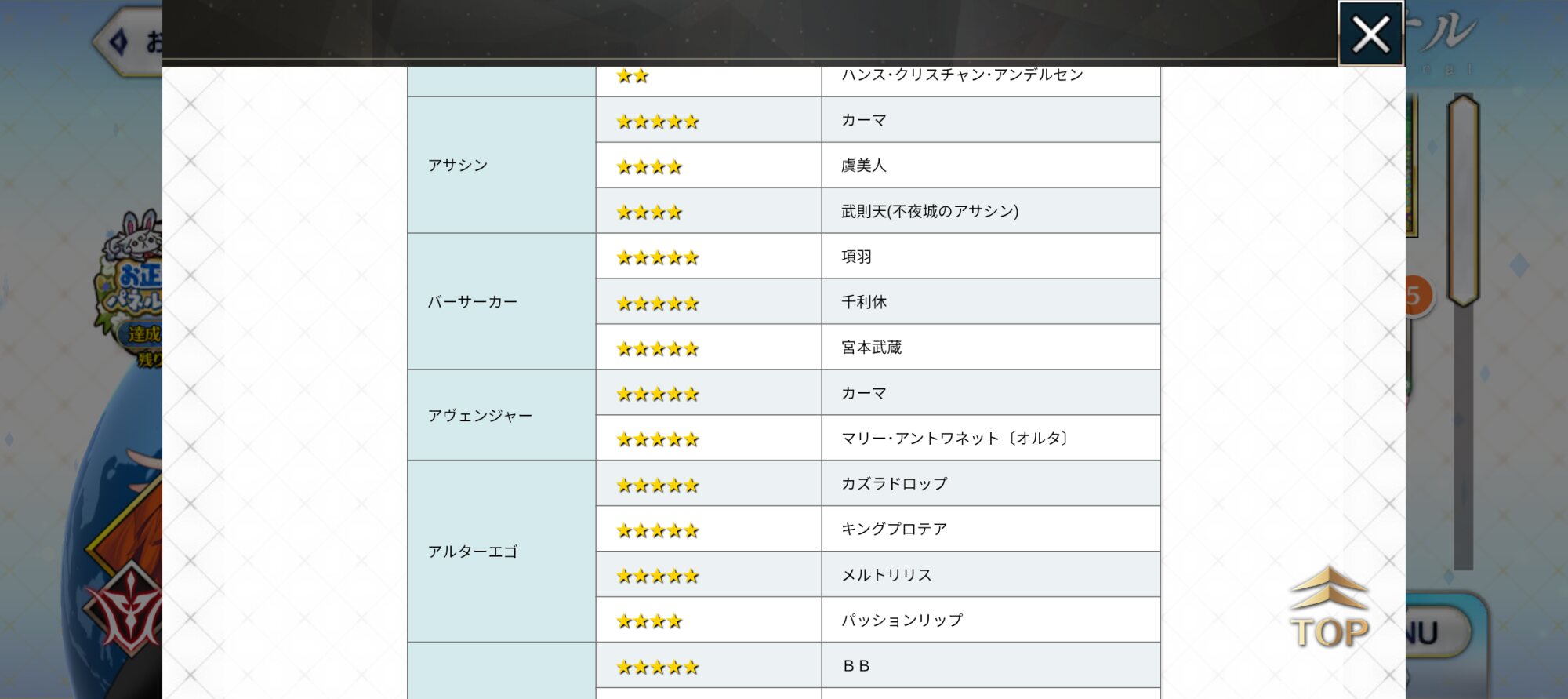This screenshot has height=699, width=1568.
Task: Click the キングプロテア servant name
Action: click(894, 530)
